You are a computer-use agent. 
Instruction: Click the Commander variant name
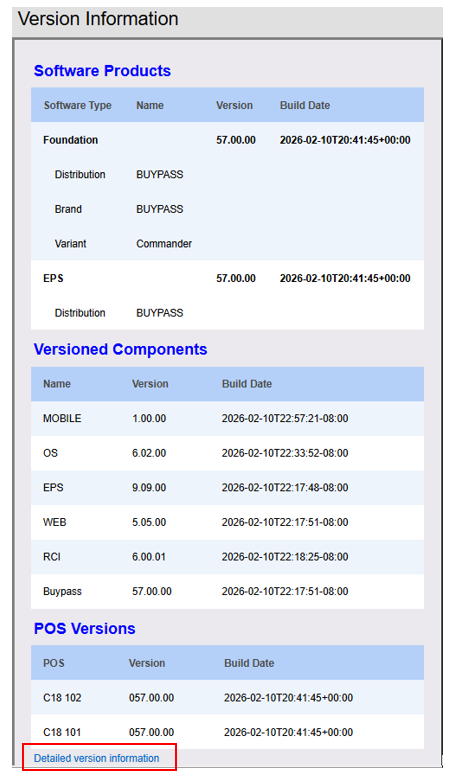(164, 244)
